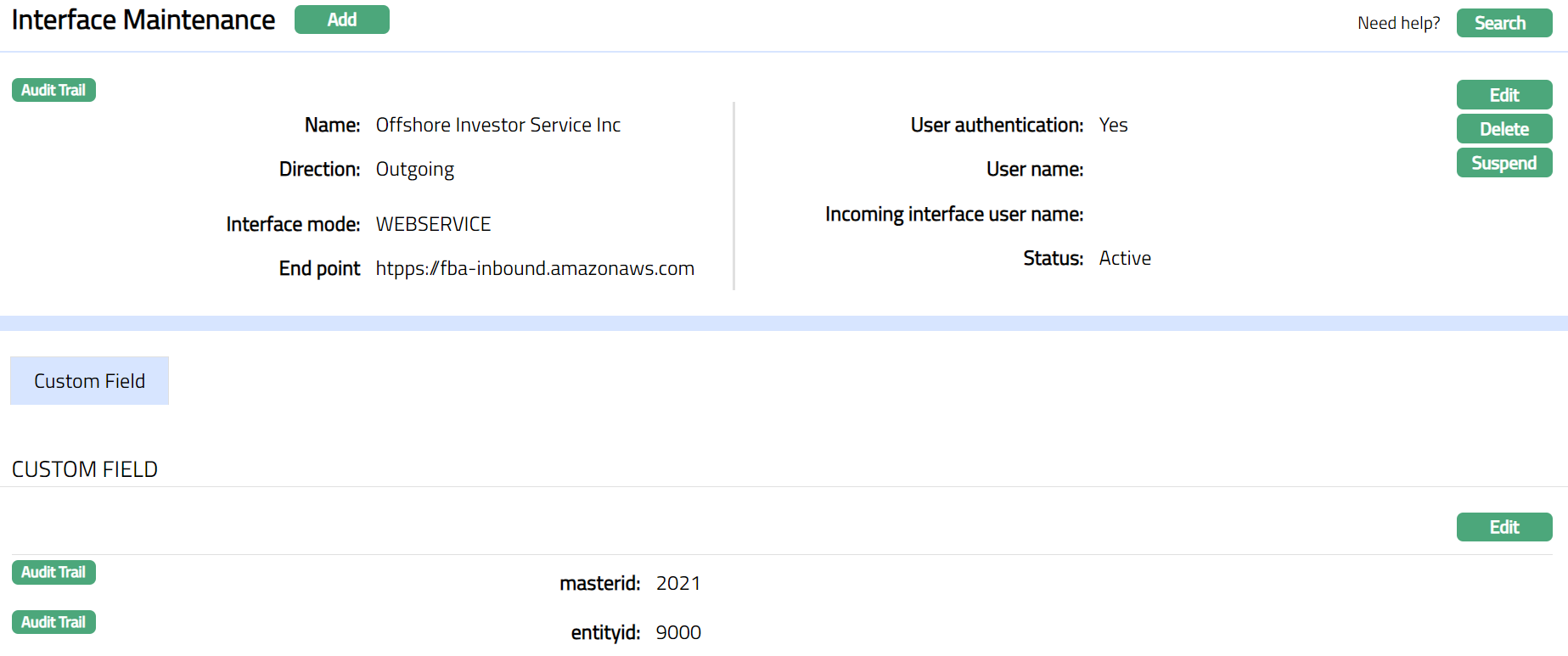Click the Outgoing direction value
Screen dimensions: 1568x656
pyautogui.click(x=415, y=169)
